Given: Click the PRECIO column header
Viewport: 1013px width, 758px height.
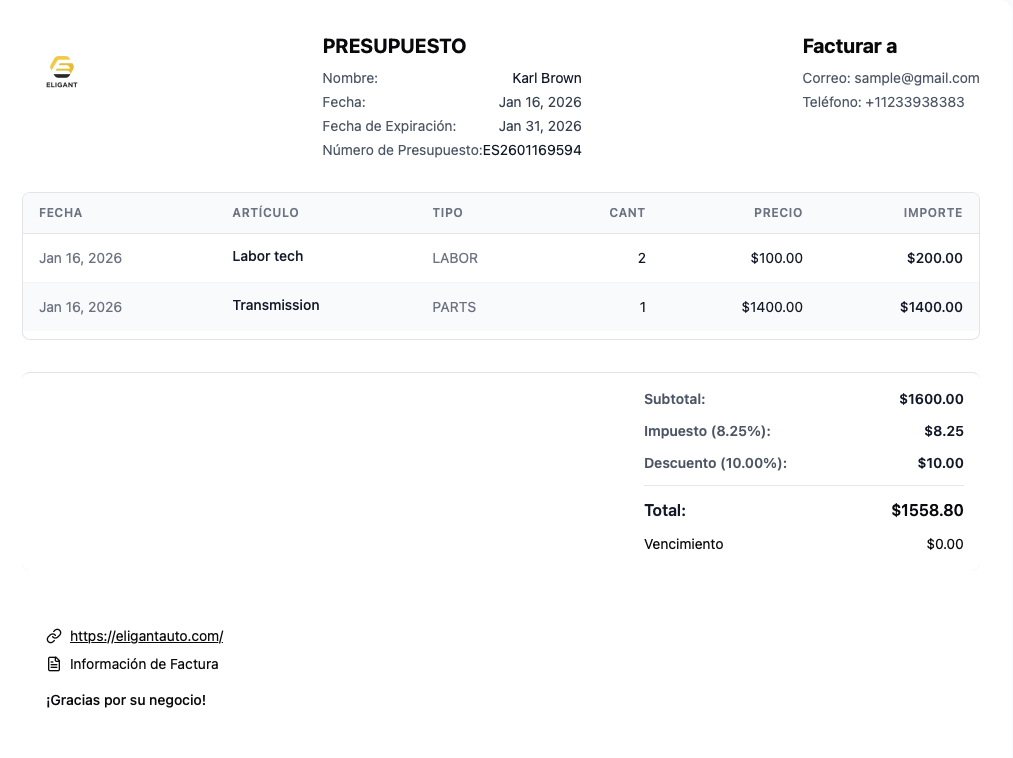Looking at the screenshot, I should (x=778, y=213).
